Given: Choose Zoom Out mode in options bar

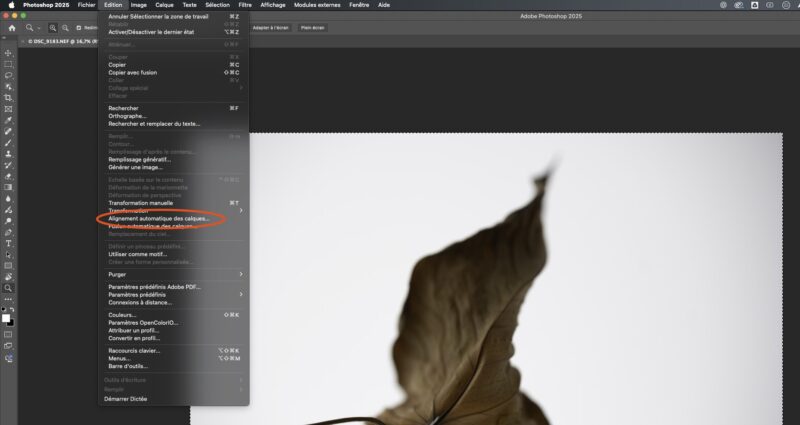Looking at the screenshot, I should coord(65,28).
